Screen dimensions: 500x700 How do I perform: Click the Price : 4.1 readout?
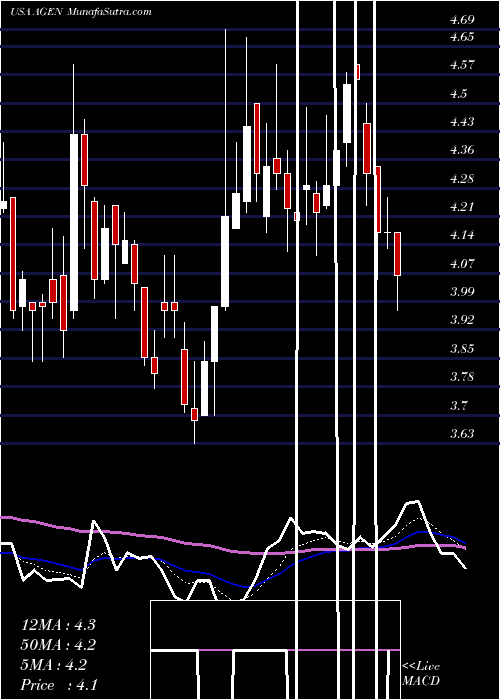click(x=58, y=685)
